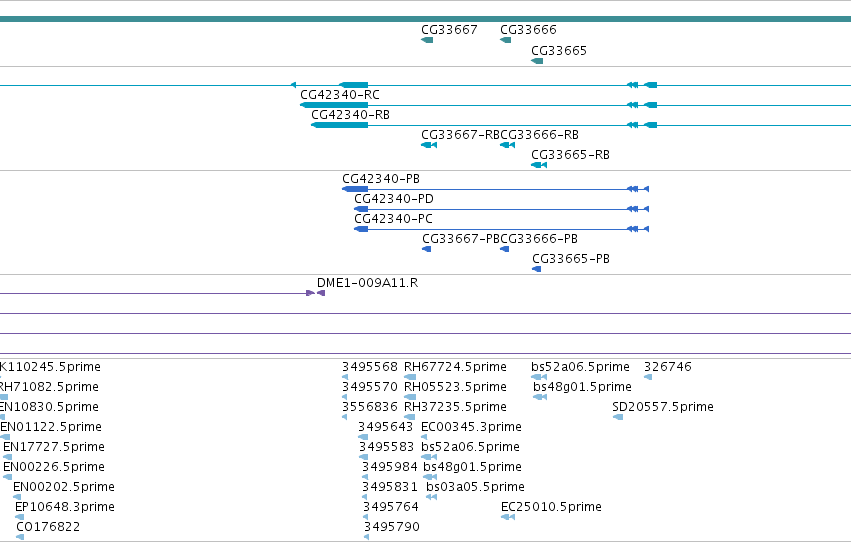Select the RH37235.5prime EST label
Screen dimensions: 851x542
455,407
